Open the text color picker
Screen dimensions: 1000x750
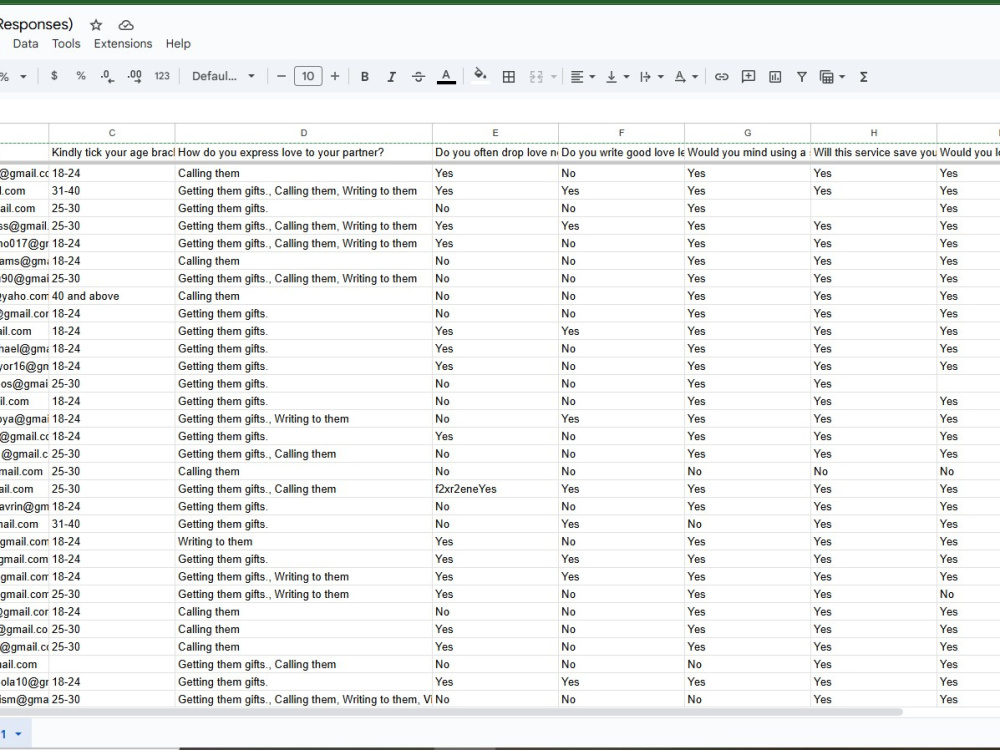pos(446,77)
